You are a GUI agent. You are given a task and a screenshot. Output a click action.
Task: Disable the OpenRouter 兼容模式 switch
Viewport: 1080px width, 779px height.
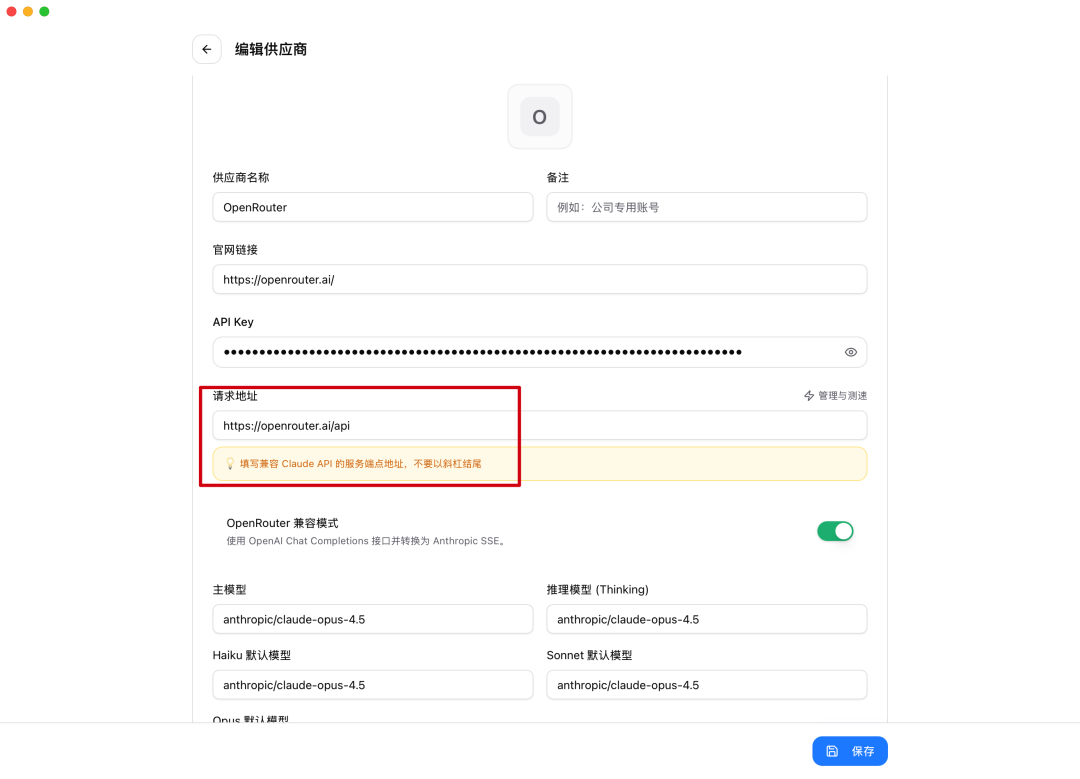(x=835, y=531)
